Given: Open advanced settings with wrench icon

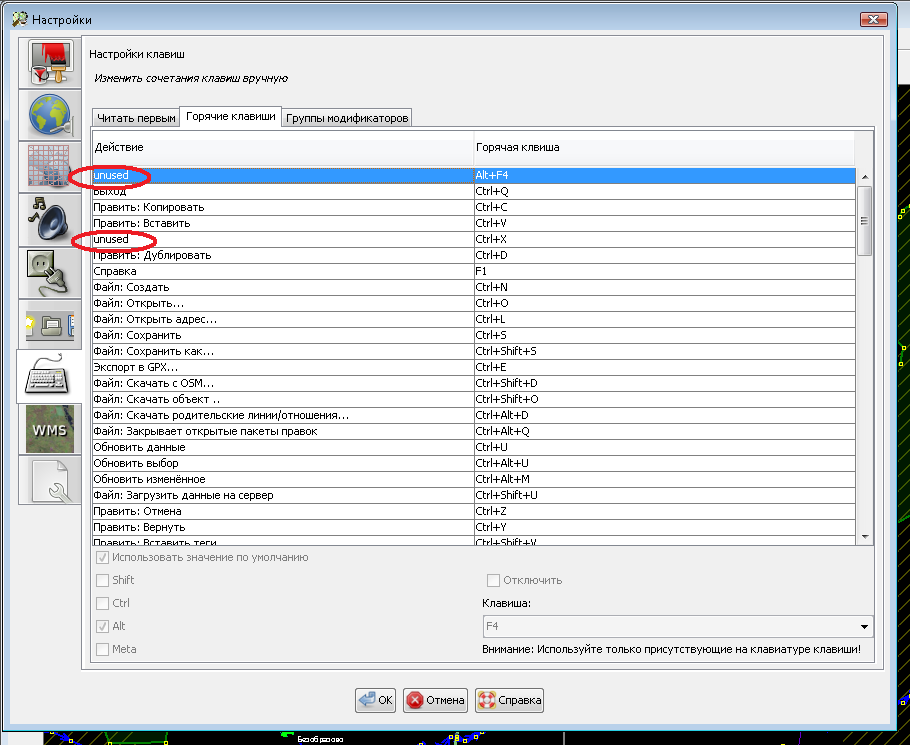Looking at the screenshot, I should point(50,480).
